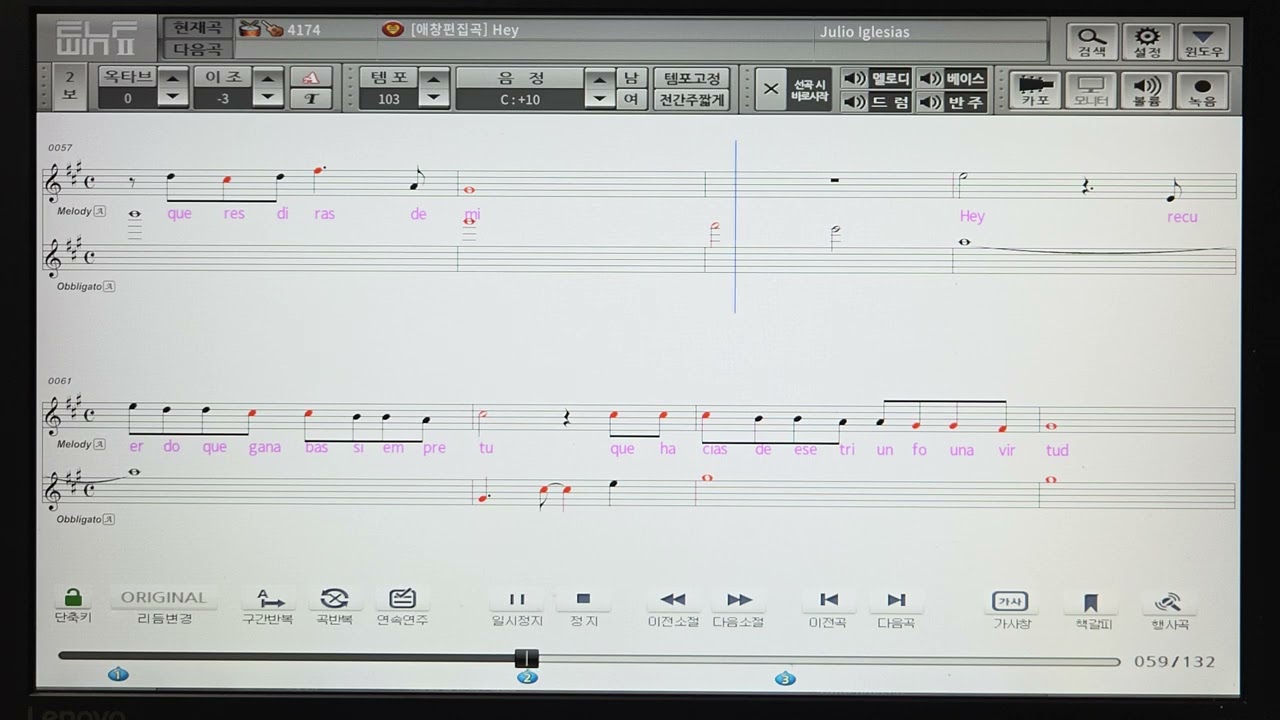Click the song number 4174

coord(304,30)
